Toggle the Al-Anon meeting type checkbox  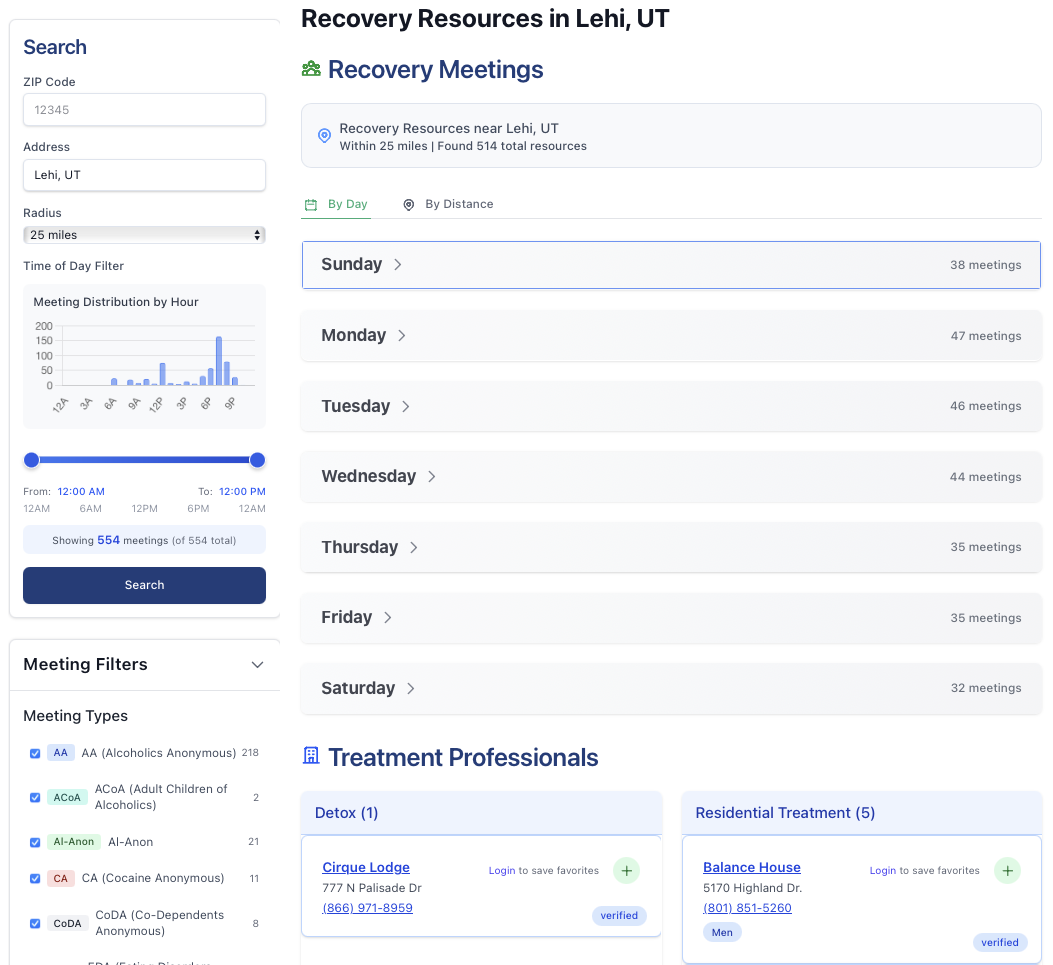(35, 842)
